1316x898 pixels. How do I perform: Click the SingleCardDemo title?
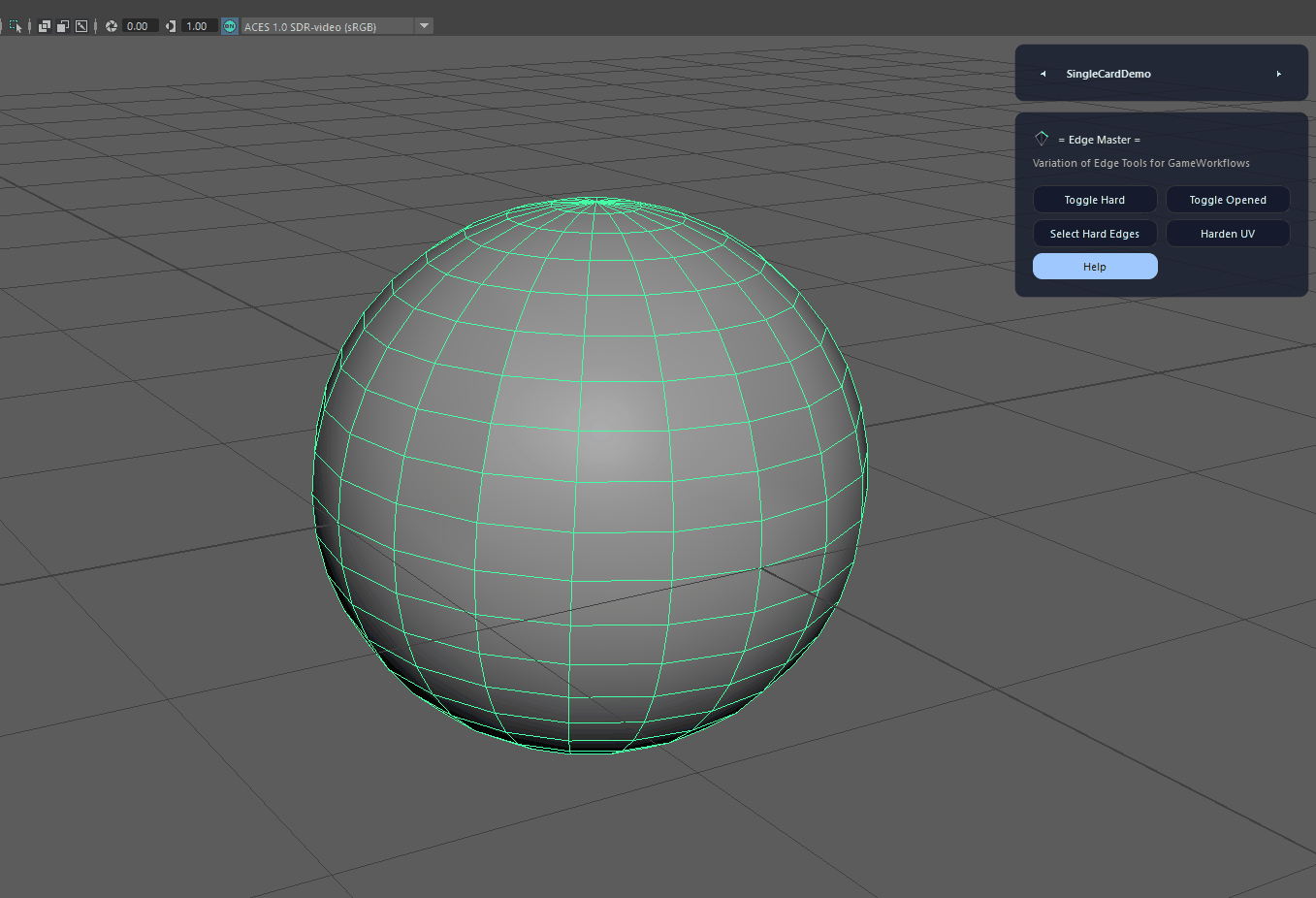pyautogui.click(x=1108, y=74)
